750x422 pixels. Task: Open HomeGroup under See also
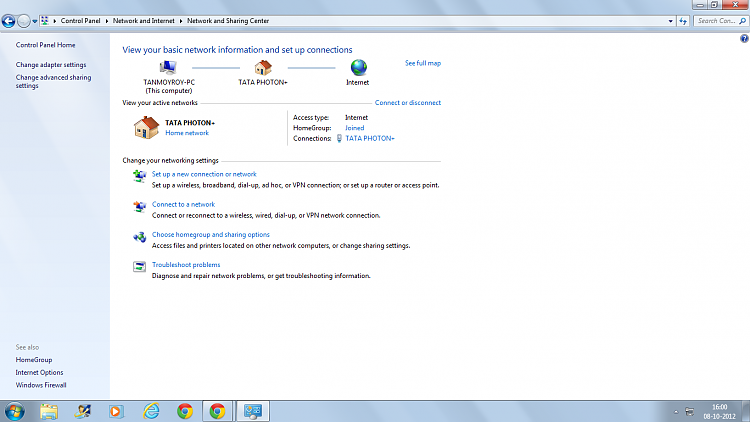[33, 360]
